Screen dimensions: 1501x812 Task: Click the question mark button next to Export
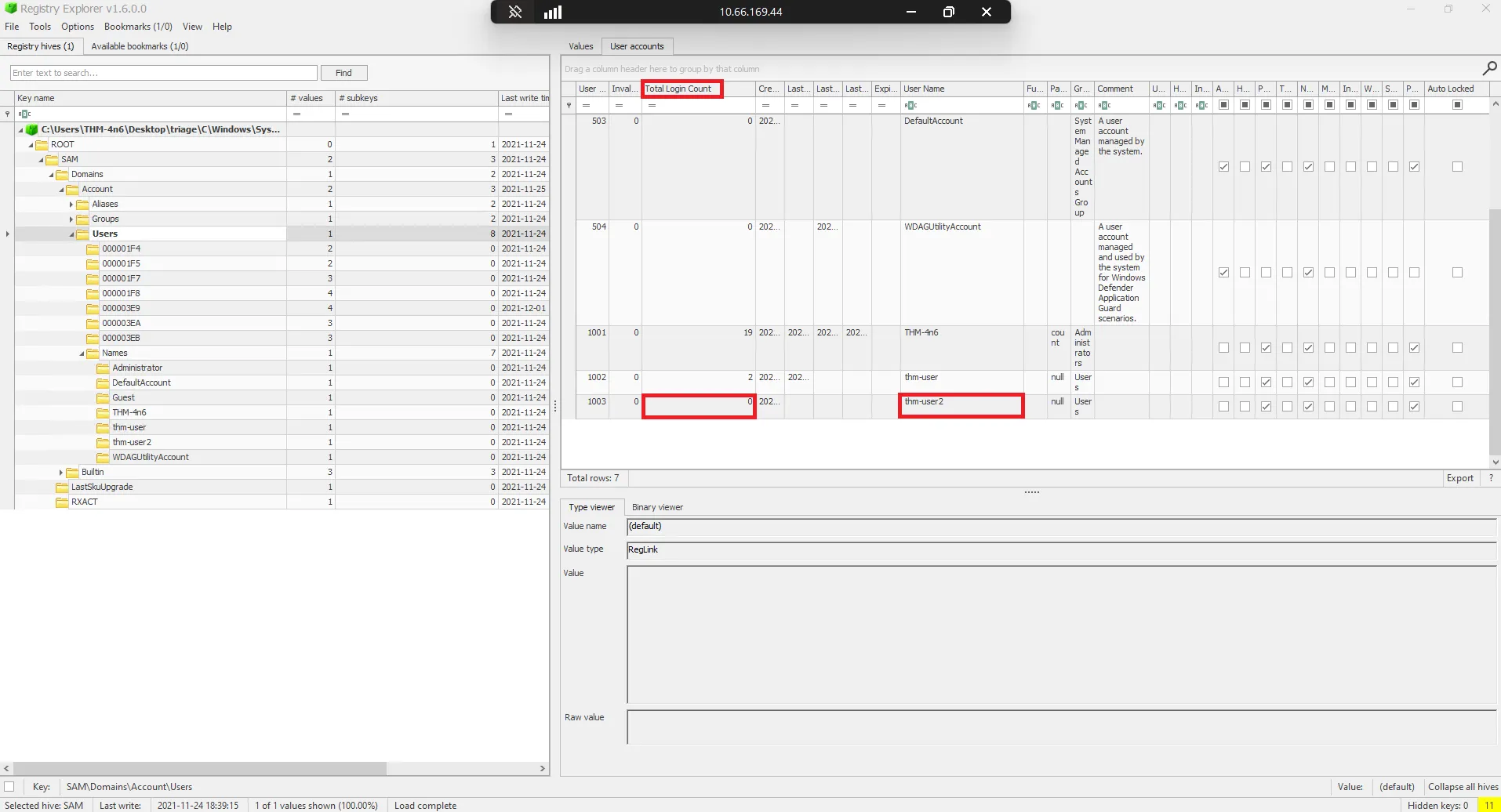1491,478
